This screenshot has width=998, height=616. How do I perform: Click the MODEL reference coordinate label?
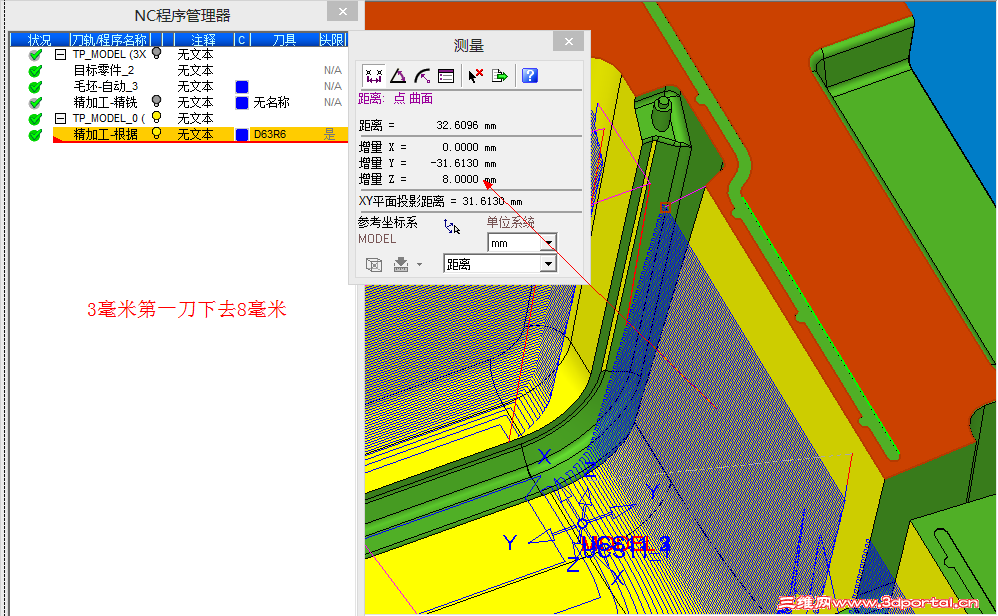pos(377,239)
